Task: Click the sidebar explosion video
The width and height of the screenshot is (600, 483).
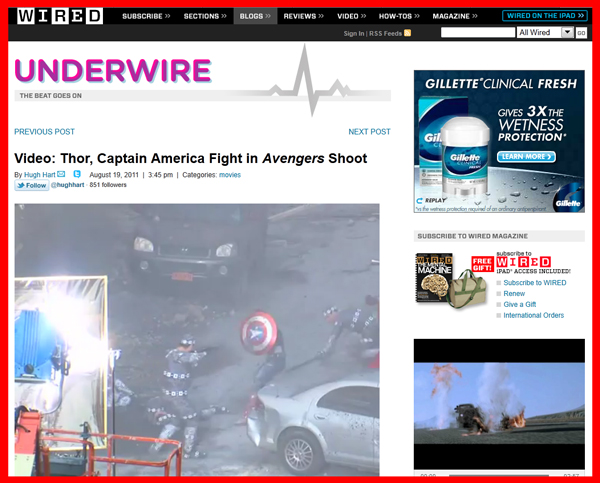Action: [499, 404]
